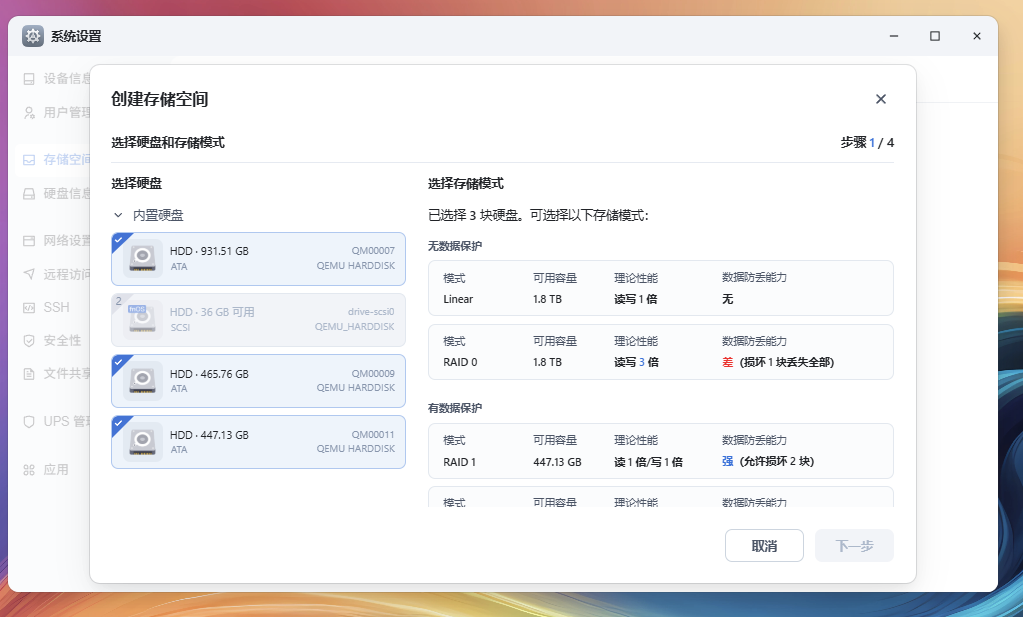Screen dimensions: 1023x617
Task: Select the Linear storage mode
Action: tap(660, 288)
